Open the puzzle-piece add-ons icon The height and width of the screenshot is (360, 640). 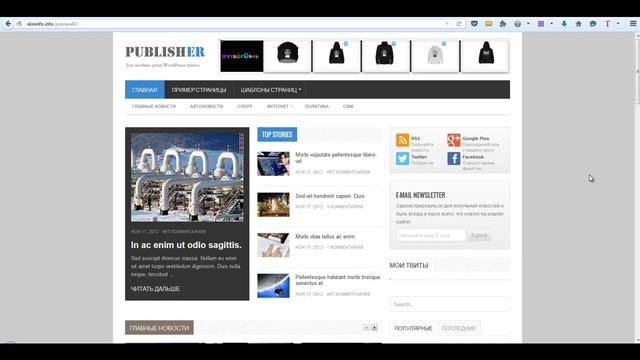[503, 24]
